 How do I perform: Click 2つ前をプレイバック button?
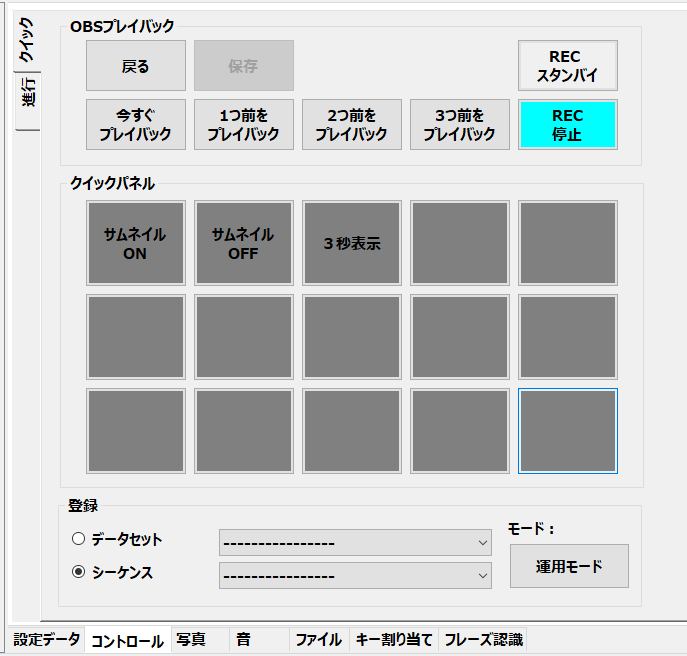coord(351,125)
